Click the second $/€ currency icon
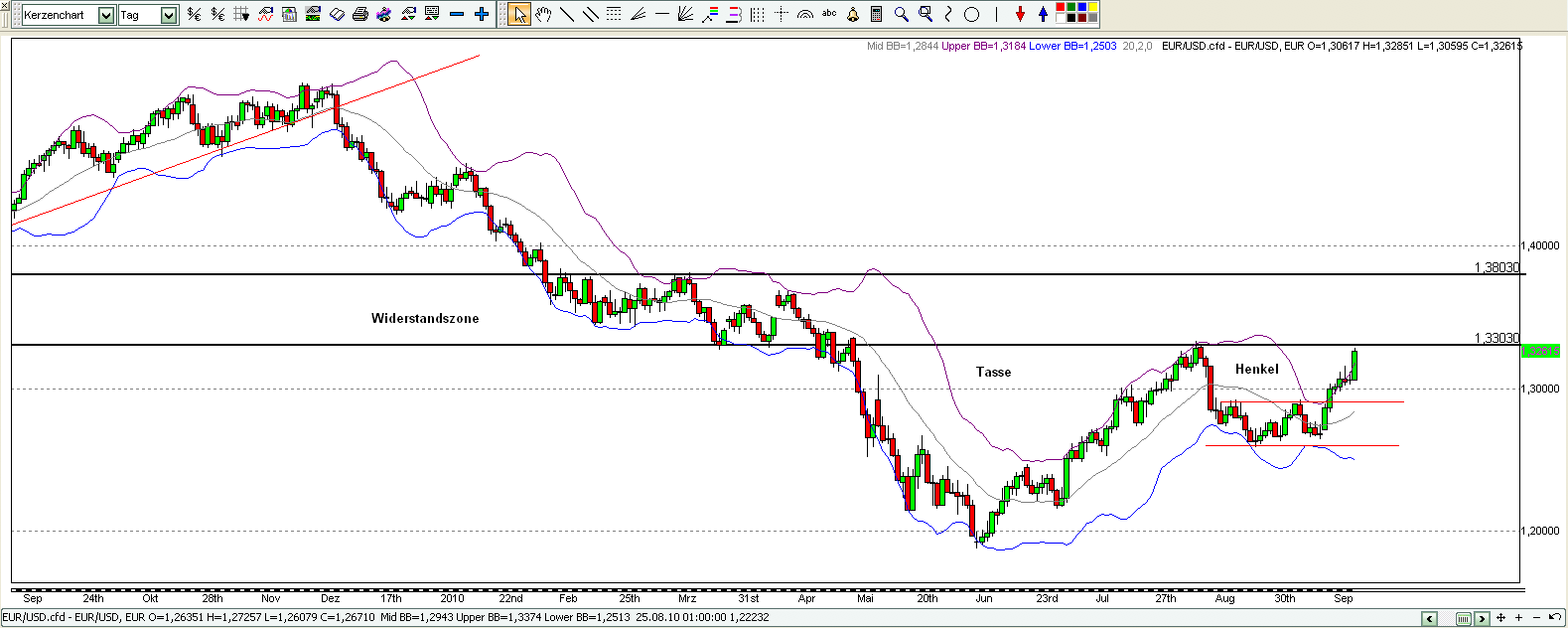Screen dimensions: 1568x628 [217, 14]
